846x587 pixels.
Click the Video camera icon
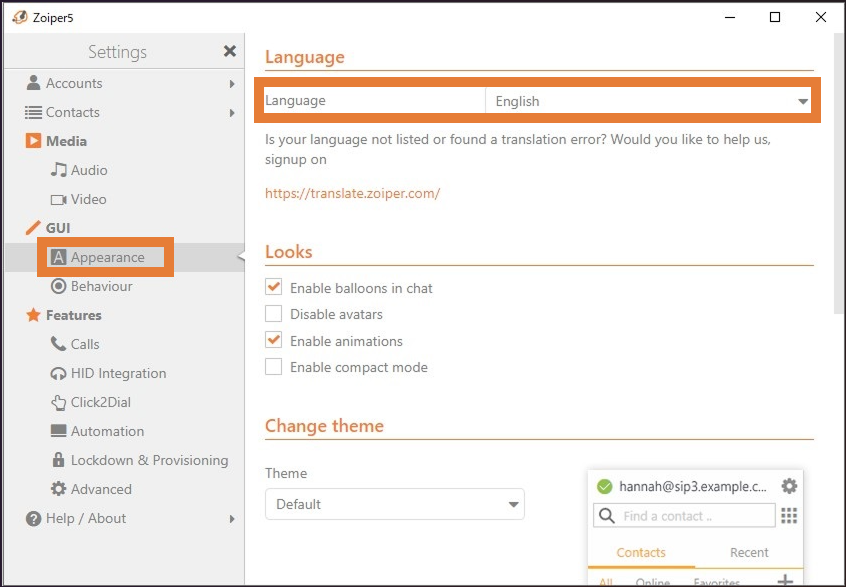59,200
